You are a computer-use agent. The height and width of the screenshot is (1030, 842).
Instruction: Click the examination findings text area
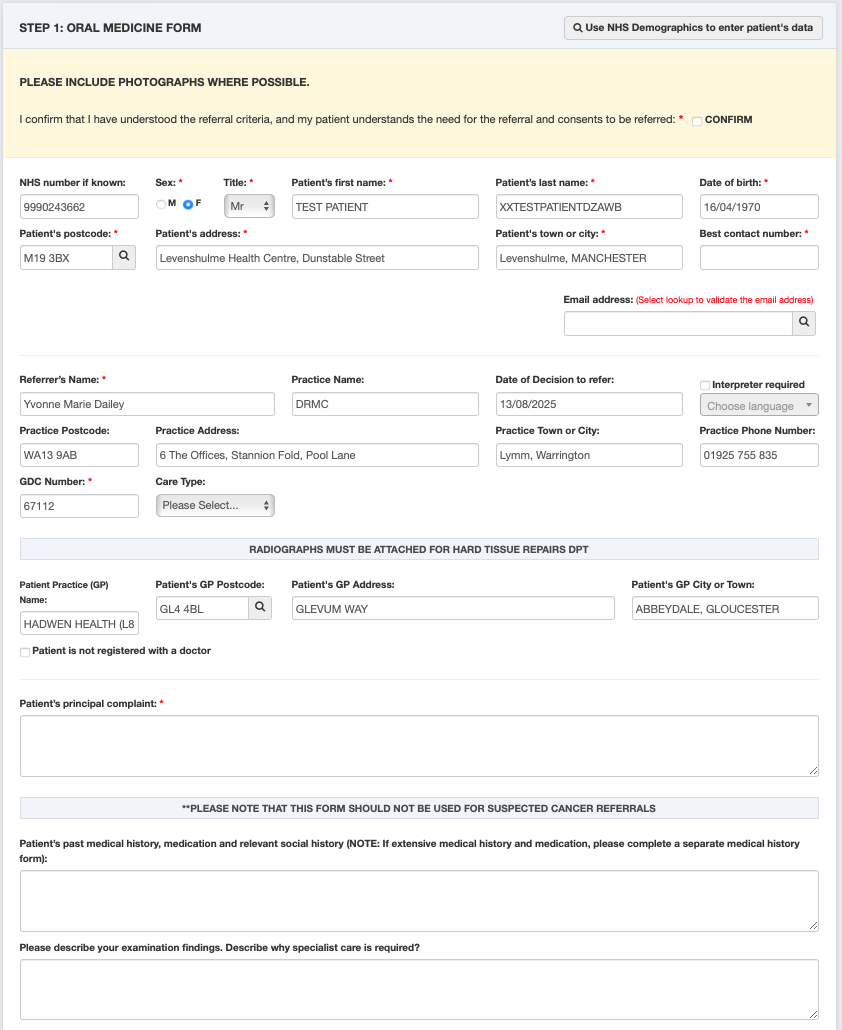tap(419, 989)
